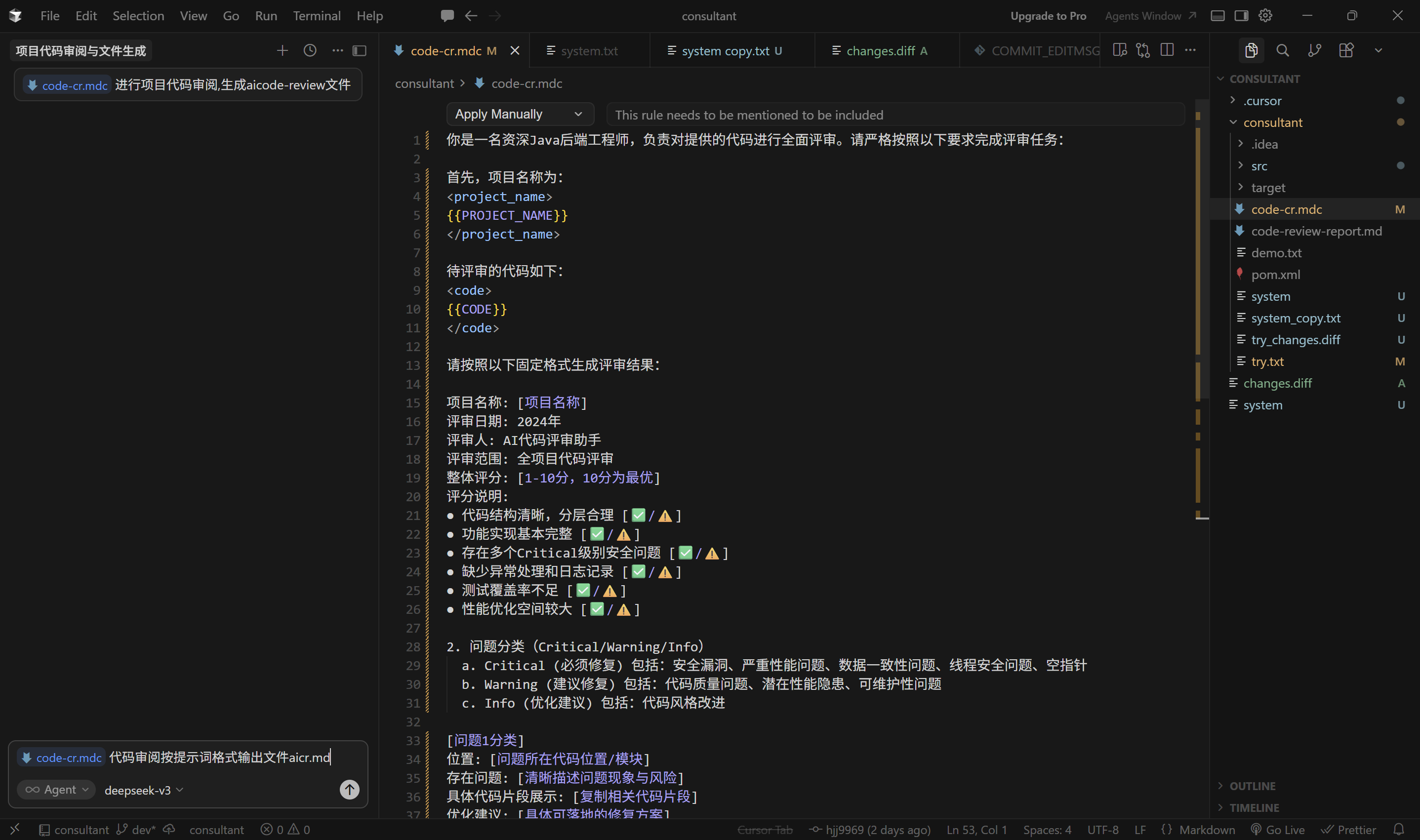Open the Selection menu
Viewport: 1420px width, 840px height.
[138, 16]
